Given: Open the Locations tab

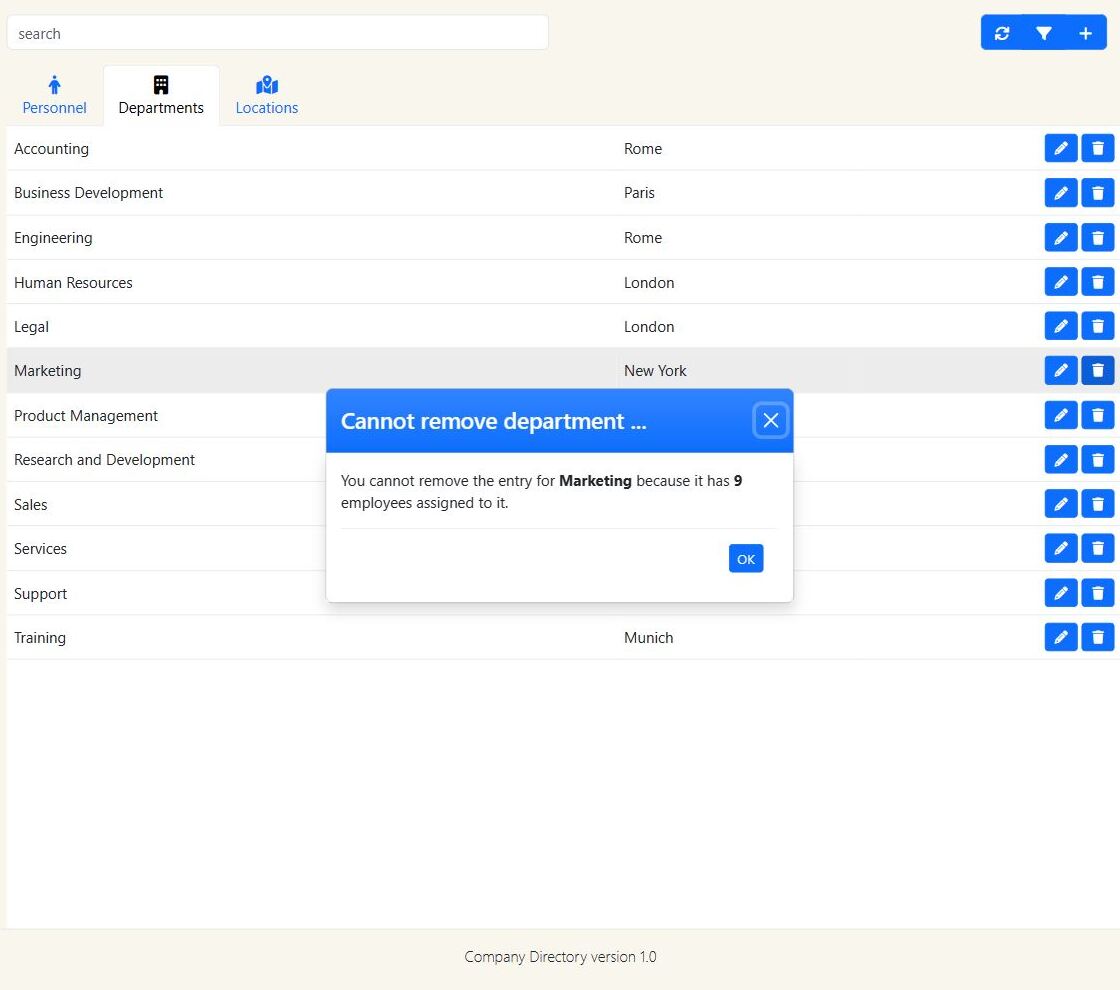Looking at the screenshot, I should (x=267, y=96).
